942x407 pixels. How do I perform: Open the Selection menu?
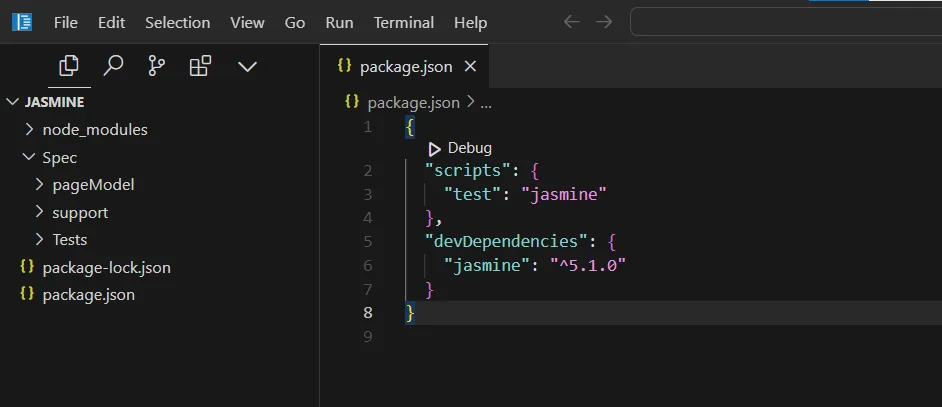tap(177, 23)
